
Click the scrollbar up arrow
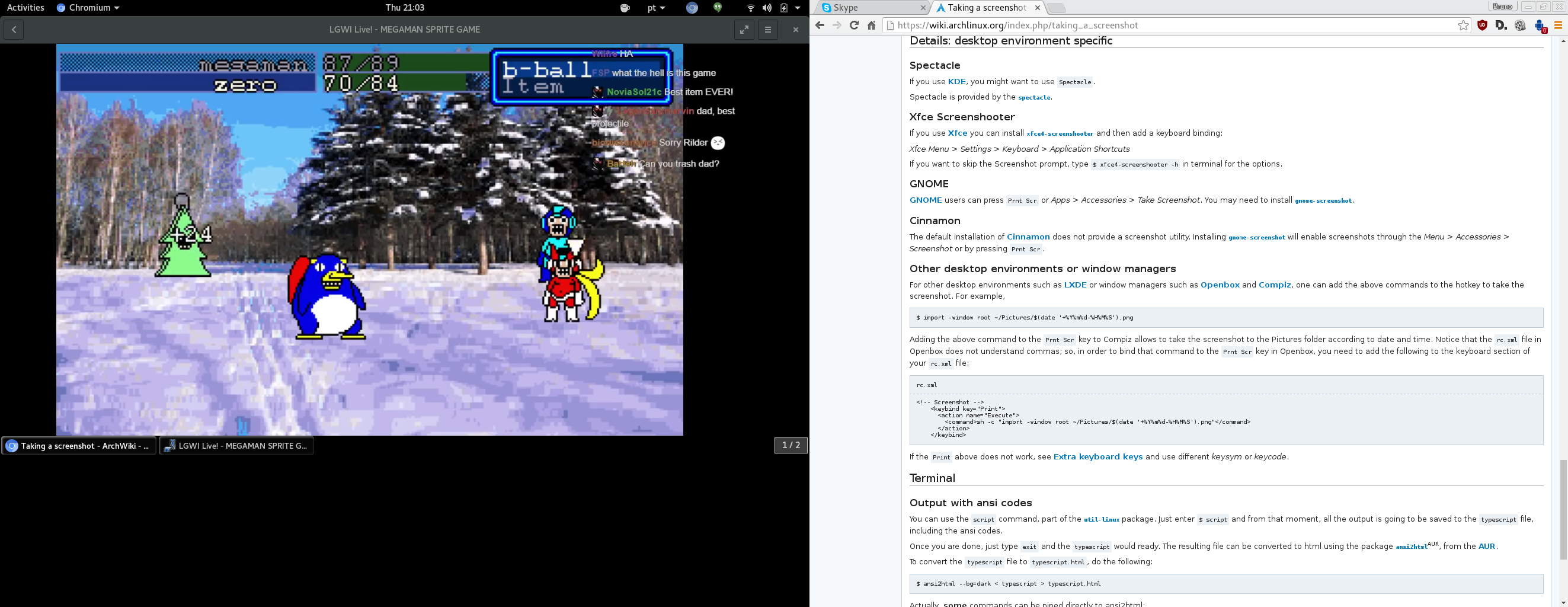1563,41
